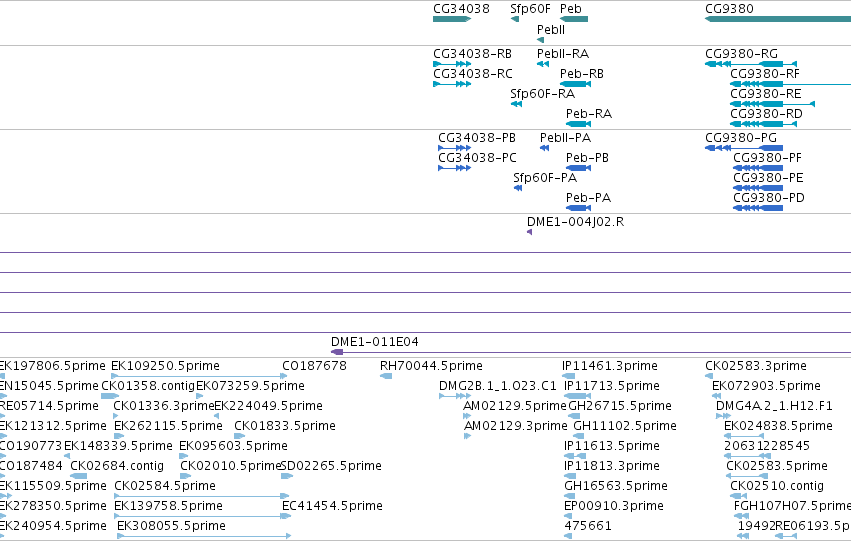The width and height of the screenshot is (851, 541).
Task: Click the EK073259.5prime EST
Action: point(199,396)
